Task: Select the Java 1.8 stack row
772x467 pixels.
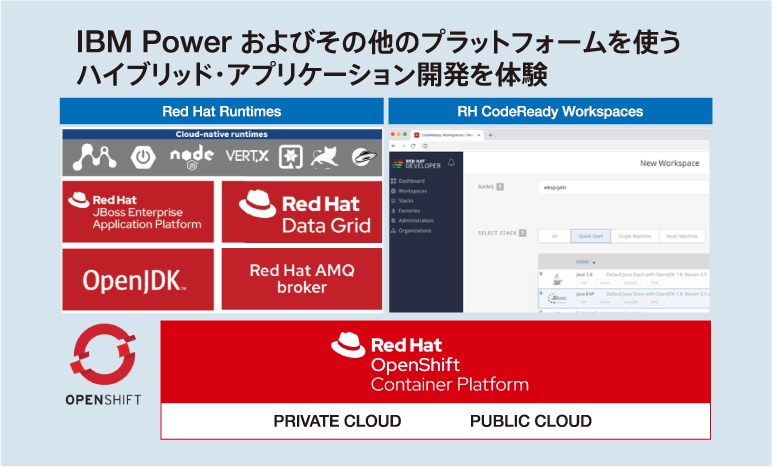Action: pos(624,279)
